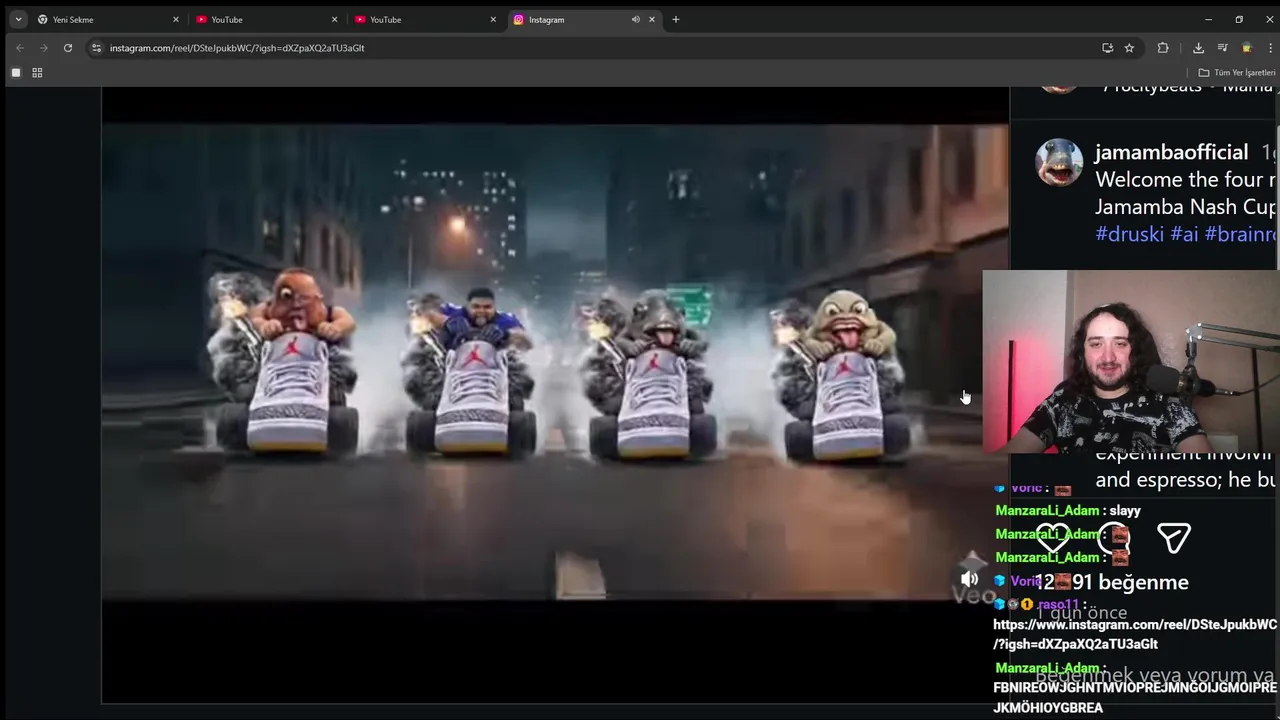Viewport: 1280px width, 720px height.
Task: Click the "1 gün önce" timestamp
Action: 1081,613
